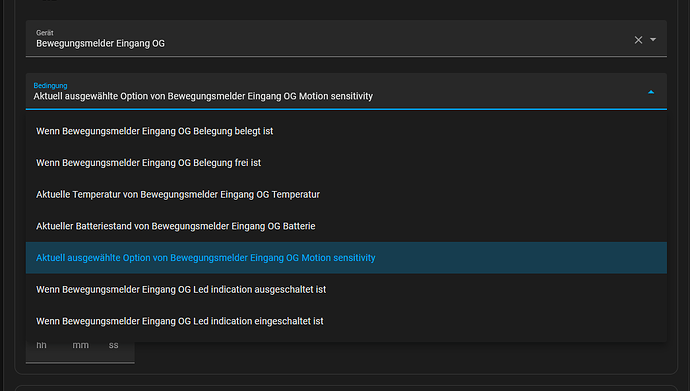Click the hh hours duration field
Screen dimensions: 690x391
click(x=41, y=345)
